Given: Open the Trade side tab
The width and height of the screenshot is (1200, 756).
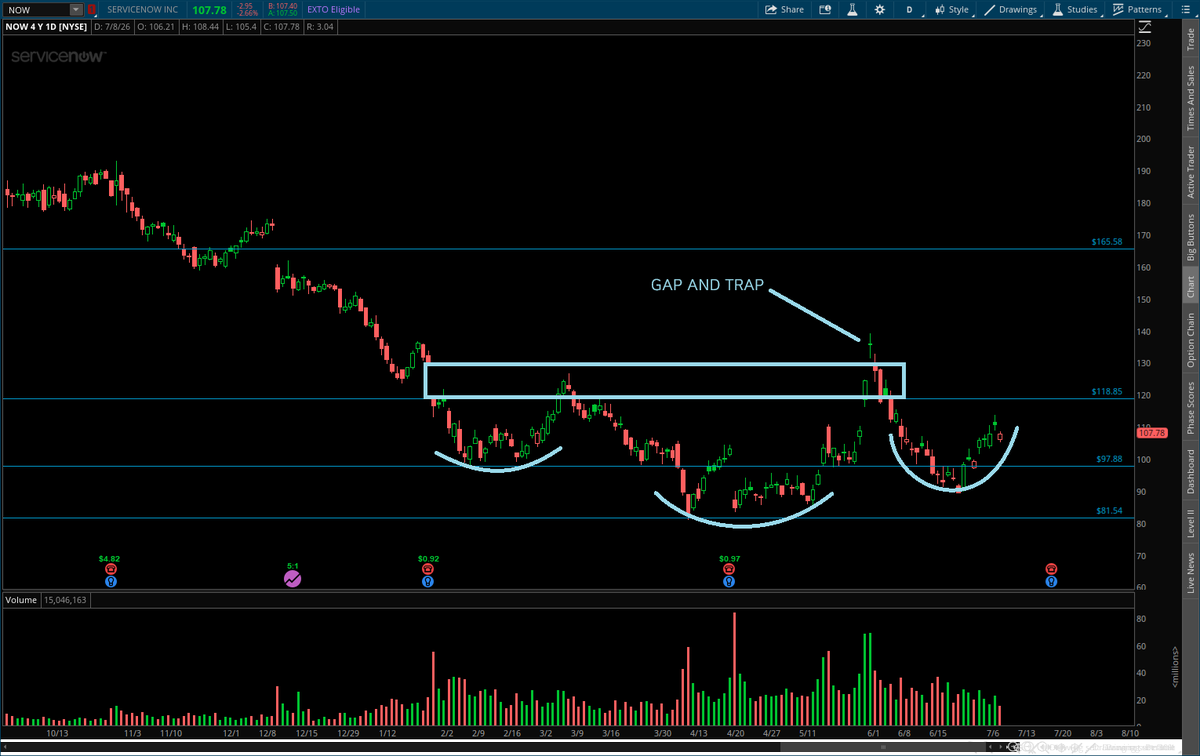Looking at the screenshot, I should pos(1190,40).
